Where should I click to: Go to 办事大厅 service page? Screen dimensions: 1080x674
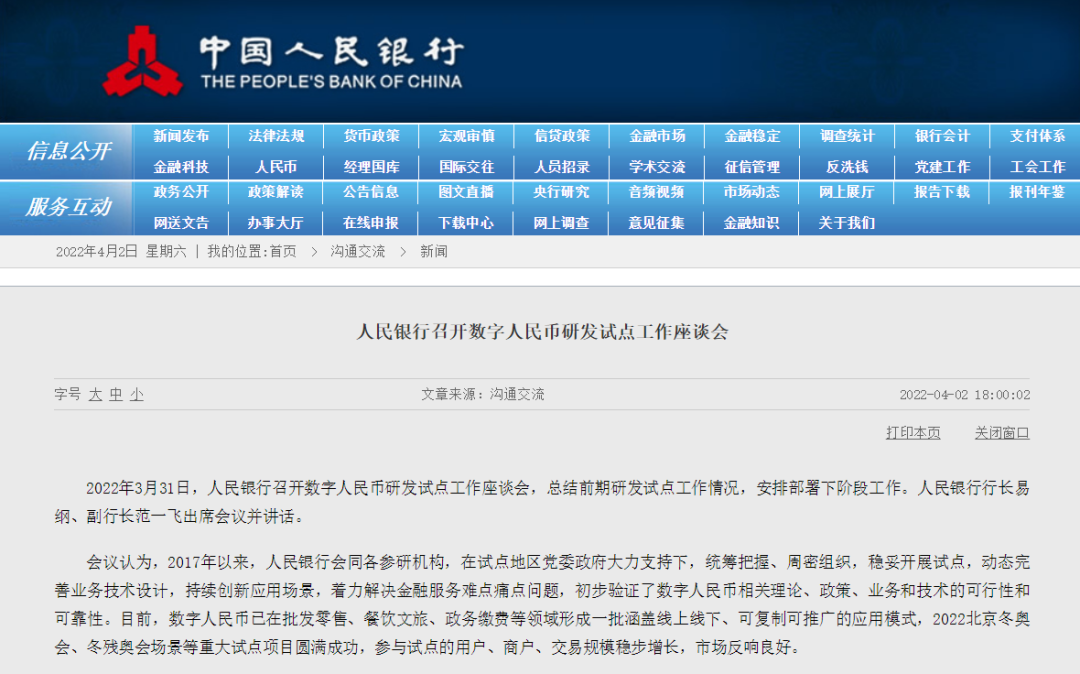(x=276, y=223)
